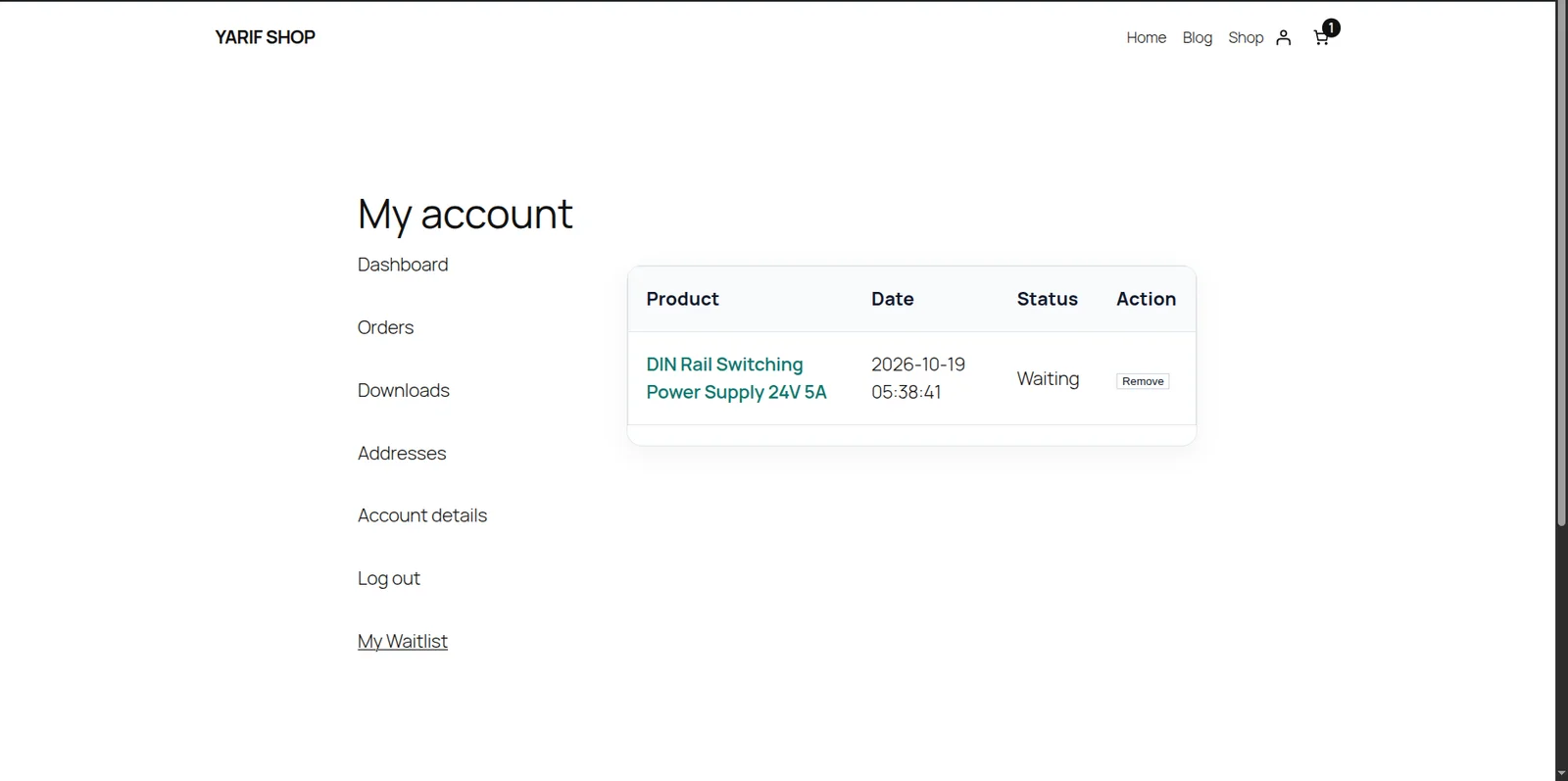This screenshot has width=1568, height=781.
Task: Open the Shop menu link
Action: (1246, 37)
